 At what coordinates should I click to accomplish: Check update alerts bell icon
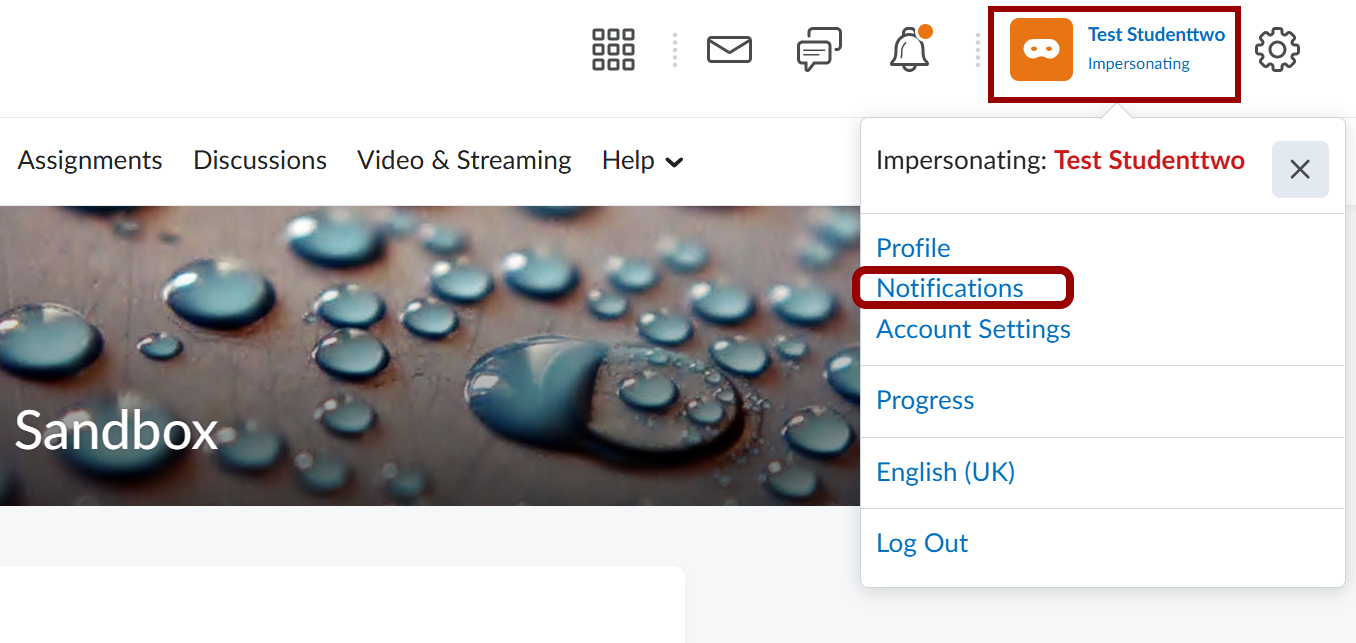pyautogui.click(x=909, y=50)
